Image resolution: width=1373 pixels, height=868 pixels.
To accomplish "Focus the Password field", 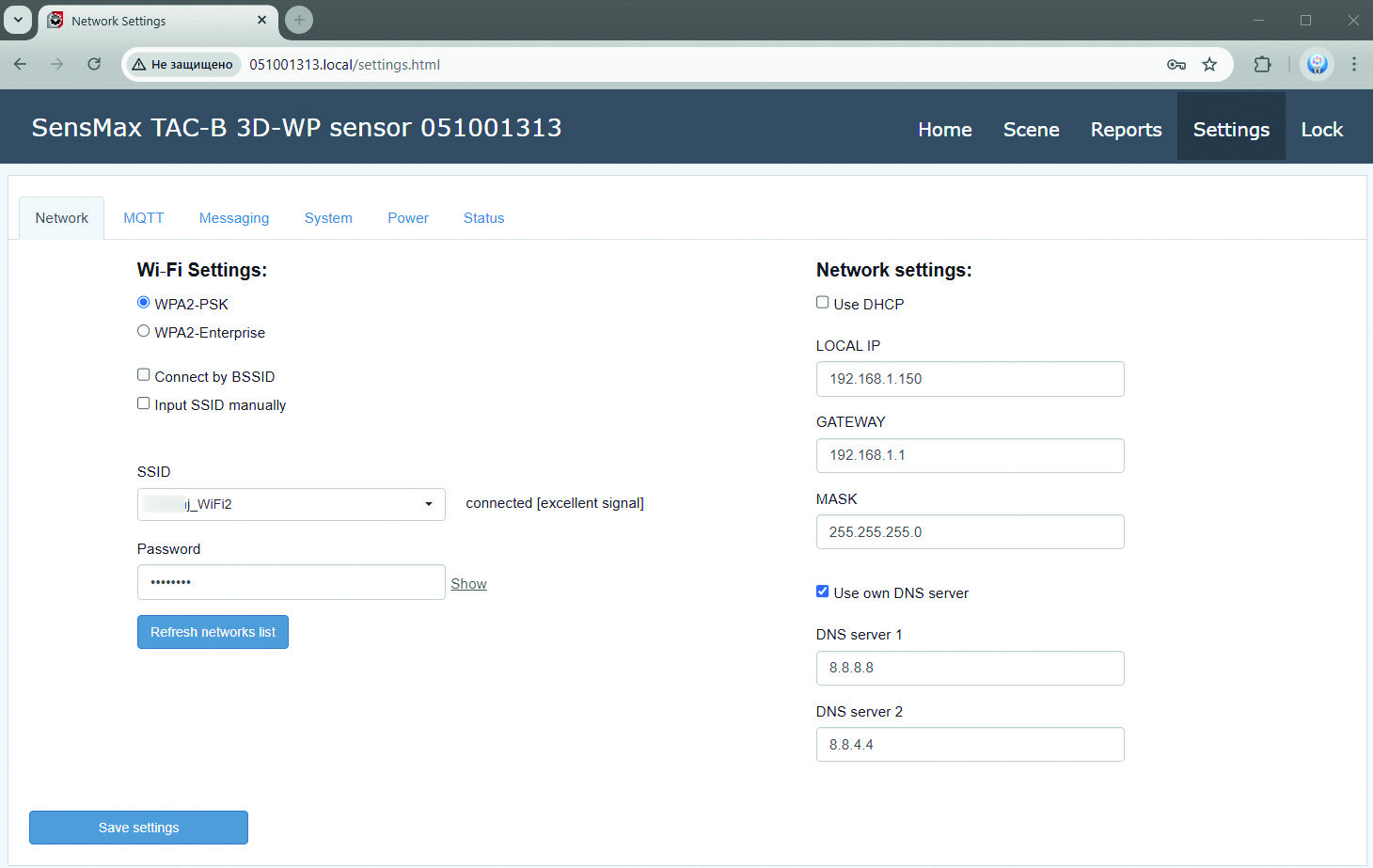I will pyautogui.click(x=292, y=582).
